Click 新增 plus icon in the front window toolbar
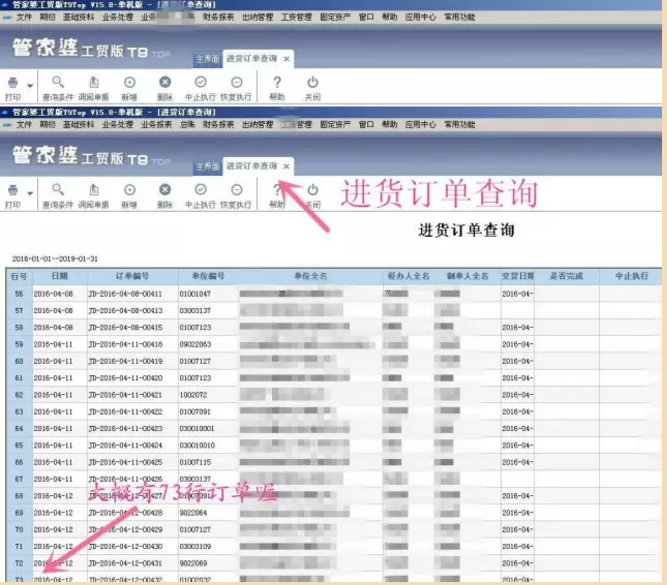Image resolution: width=667 pixels, height=585 pixels. pos(130,189)
